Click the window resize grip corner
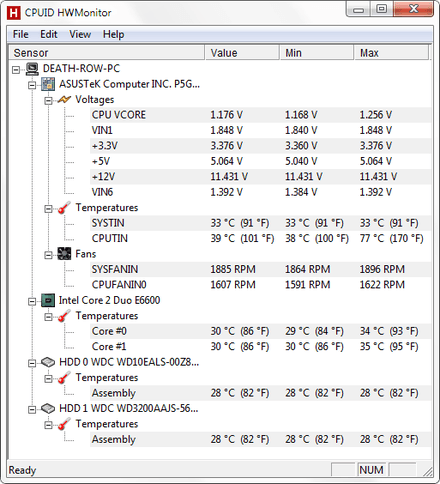 [x=428, y=472]
